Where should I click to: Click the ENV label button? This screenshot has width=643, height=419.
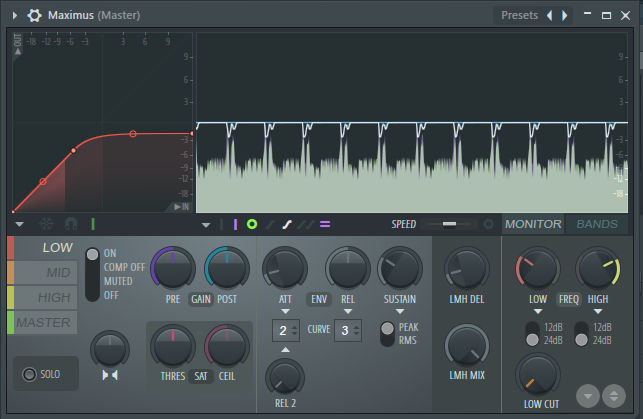coord(319,299)
